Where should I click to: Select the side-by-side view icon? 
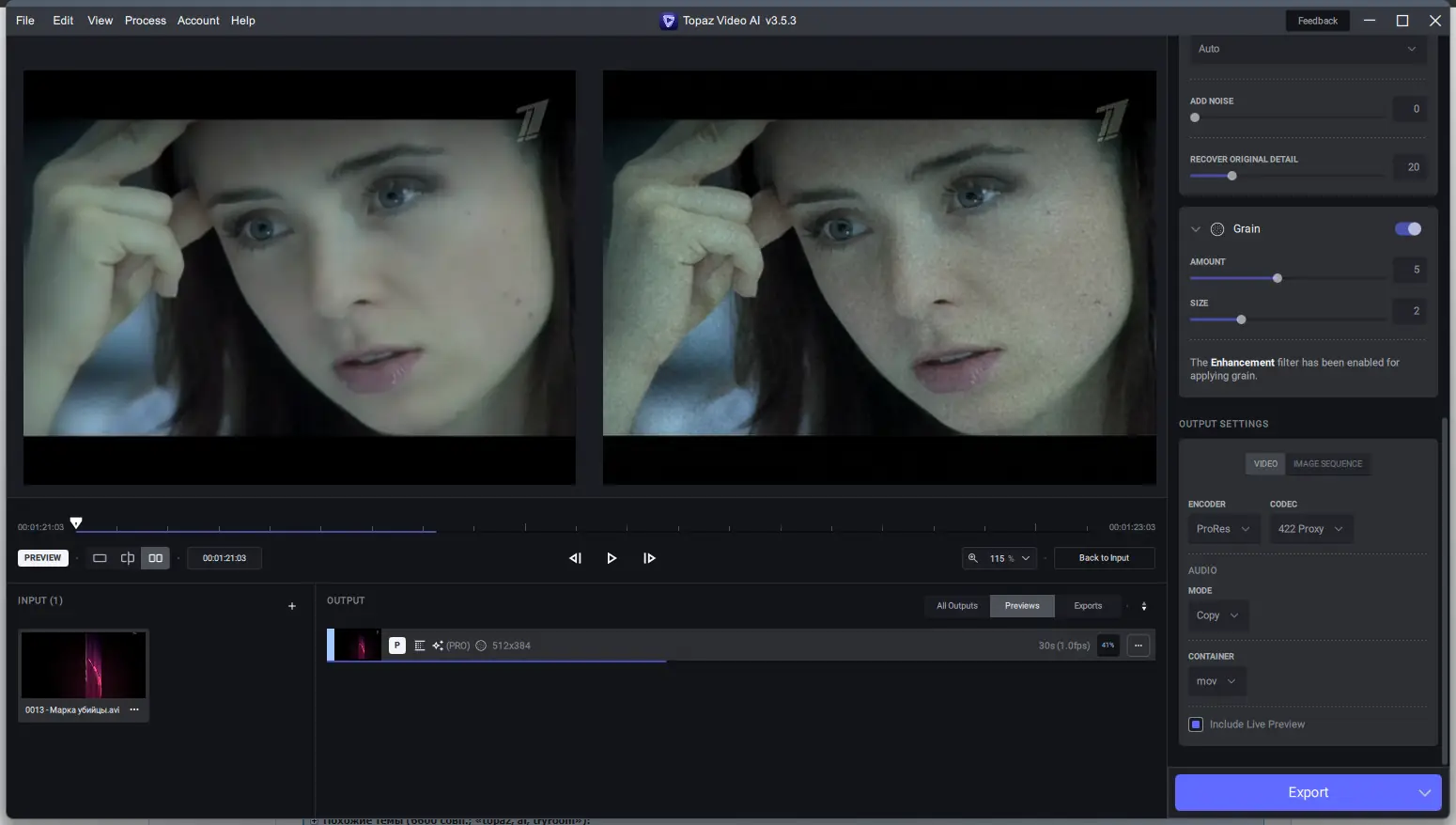156,558
